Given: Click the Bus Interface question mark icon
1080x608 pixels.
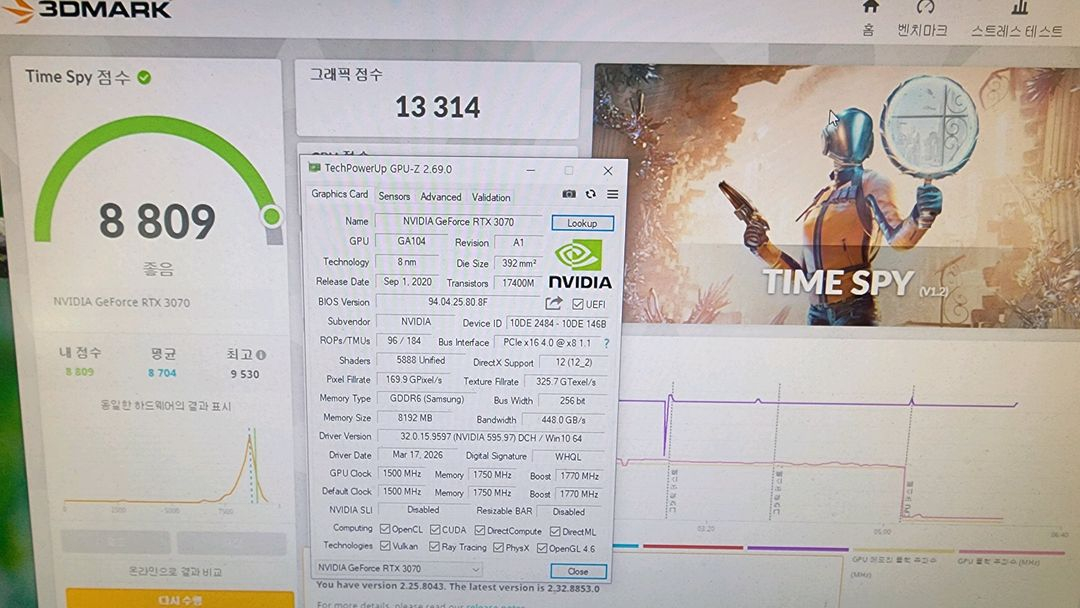Looking at the screenshot, I should pos(606,341).
